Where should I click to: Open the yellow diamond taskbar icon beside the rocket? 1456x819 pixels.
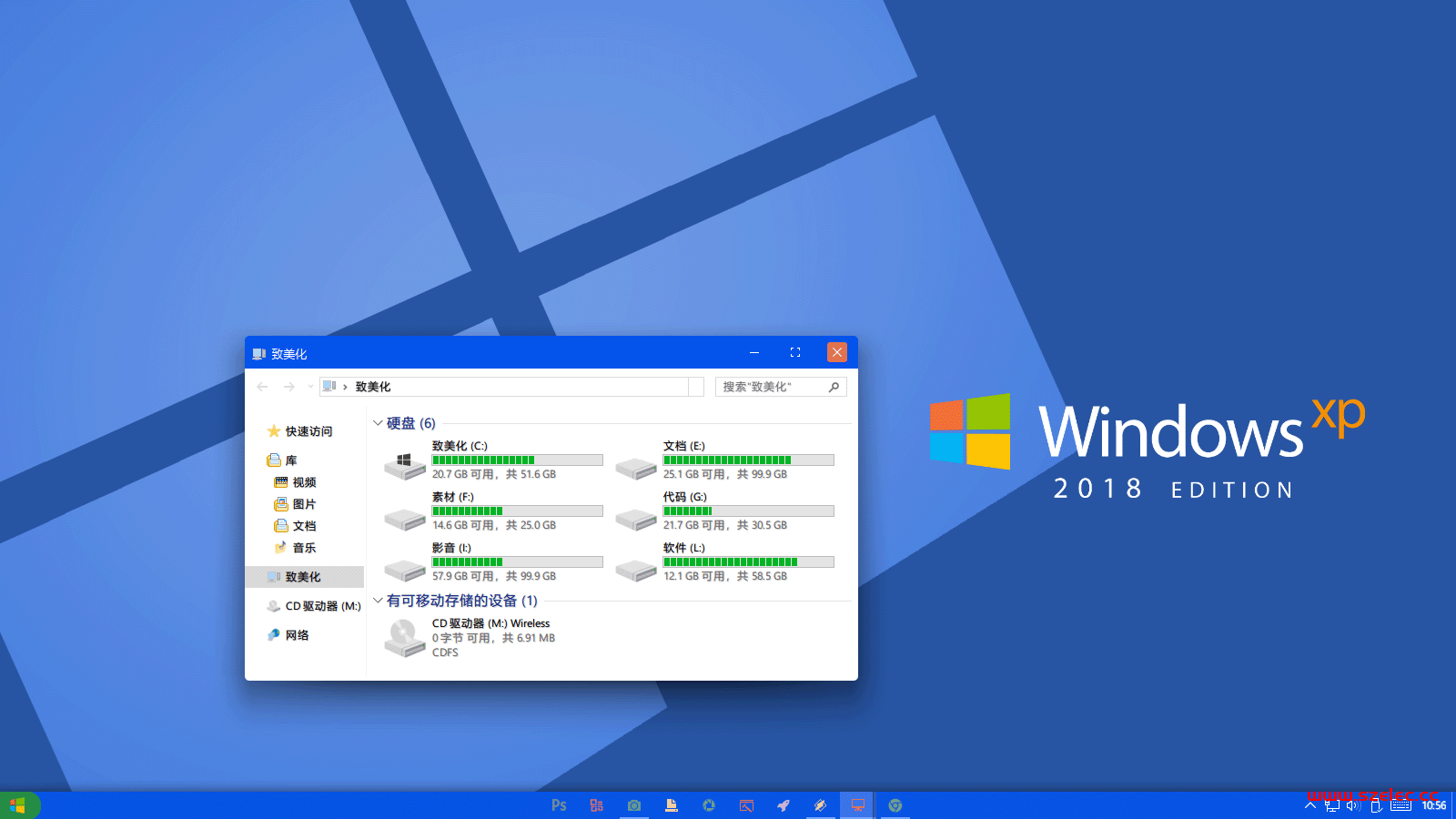tap(821, 805)
